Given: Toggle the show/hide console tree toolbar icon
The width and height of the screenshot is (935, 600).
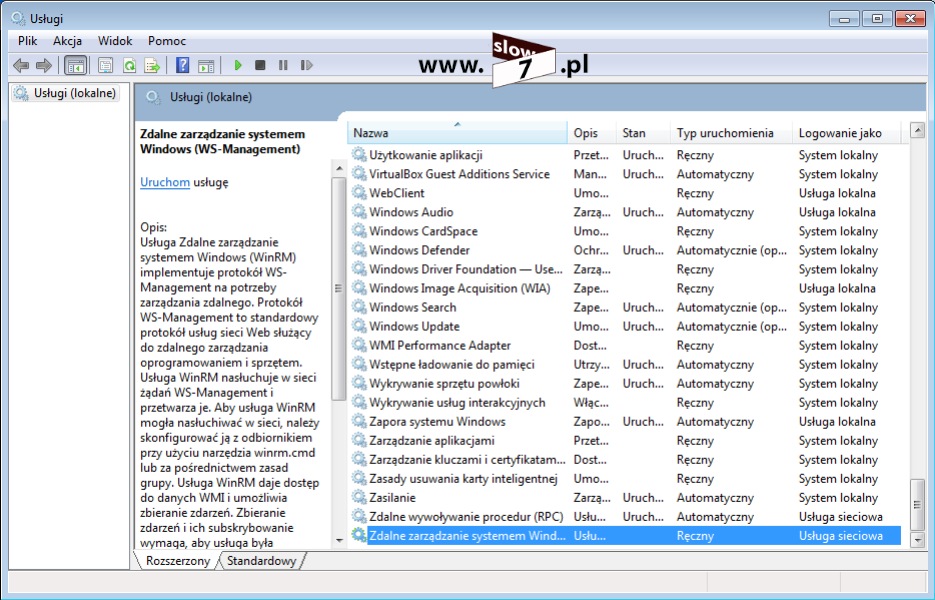Looking at the screenshot, I should tap(76, 65).
